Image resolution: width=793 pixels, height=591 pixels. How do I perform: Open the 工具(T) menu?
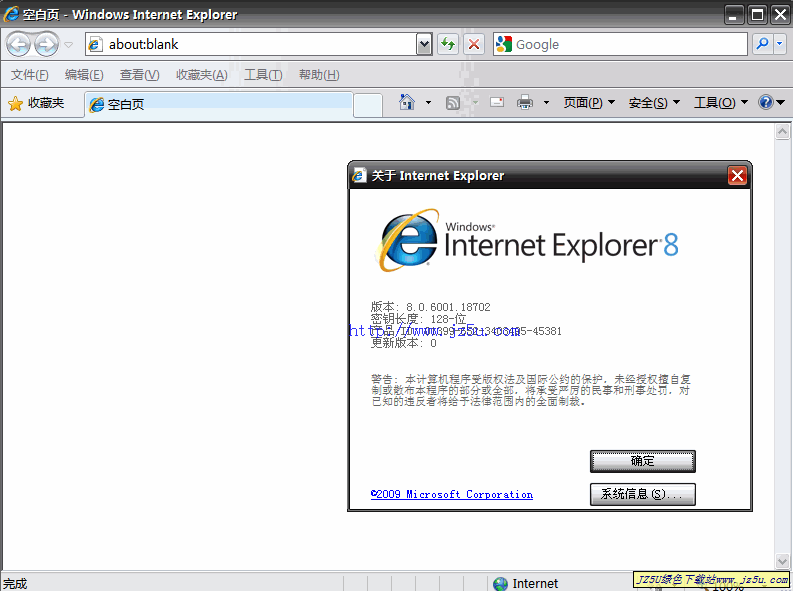(x=263, y=75)
